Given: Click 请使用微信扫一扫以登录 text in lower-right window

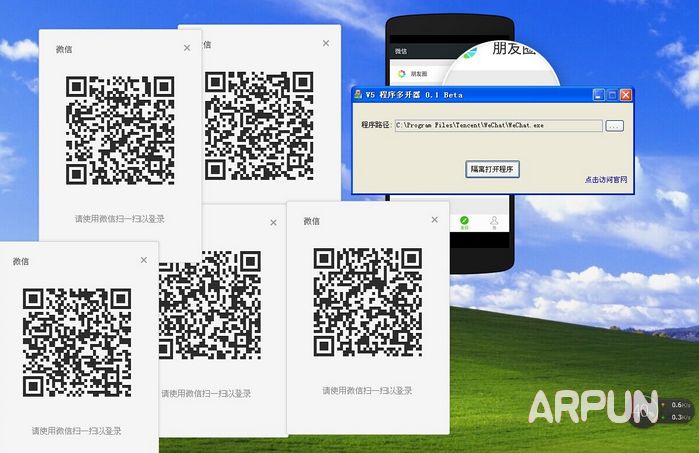Looking at the screenshot, I should [367, 391].
